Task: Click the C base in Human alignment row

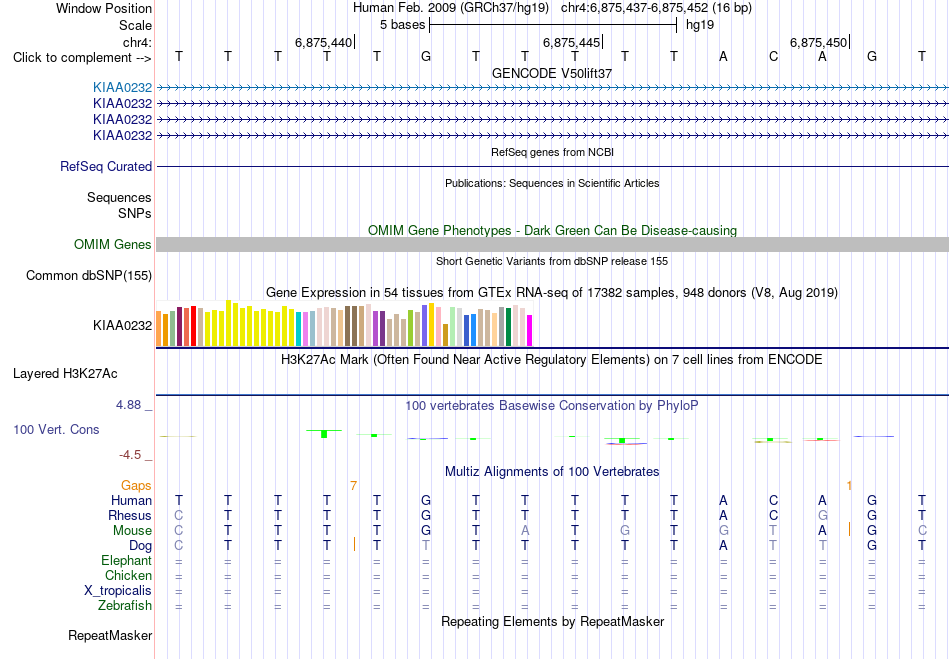Action: coord(773,501)
